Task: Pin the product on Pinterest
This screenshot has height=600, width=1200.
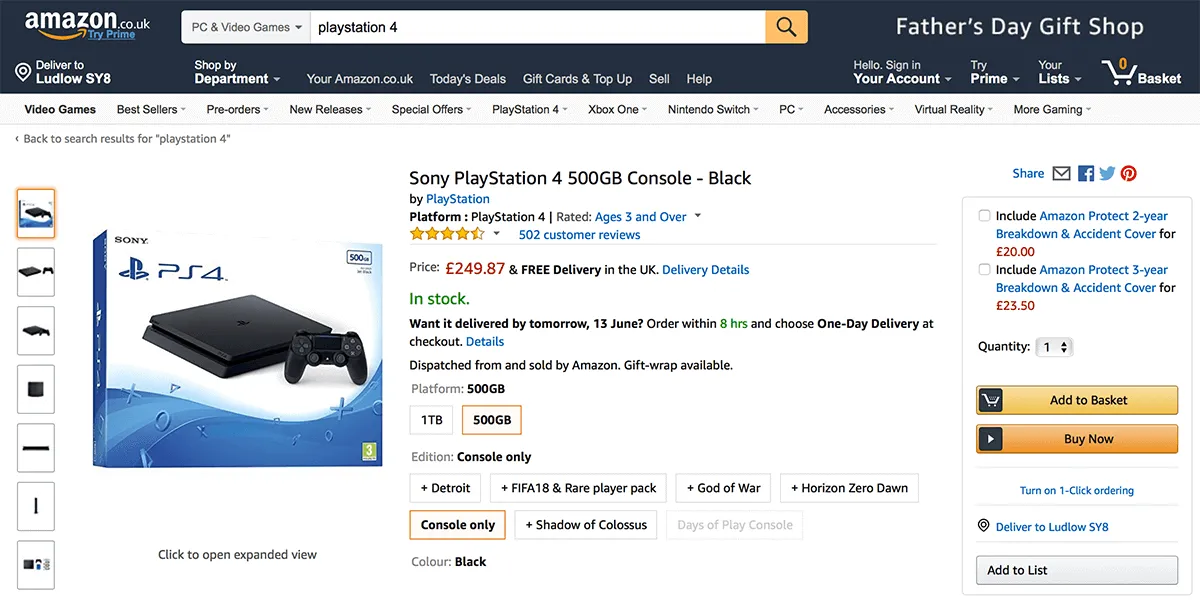Action: pos(1128,173)
